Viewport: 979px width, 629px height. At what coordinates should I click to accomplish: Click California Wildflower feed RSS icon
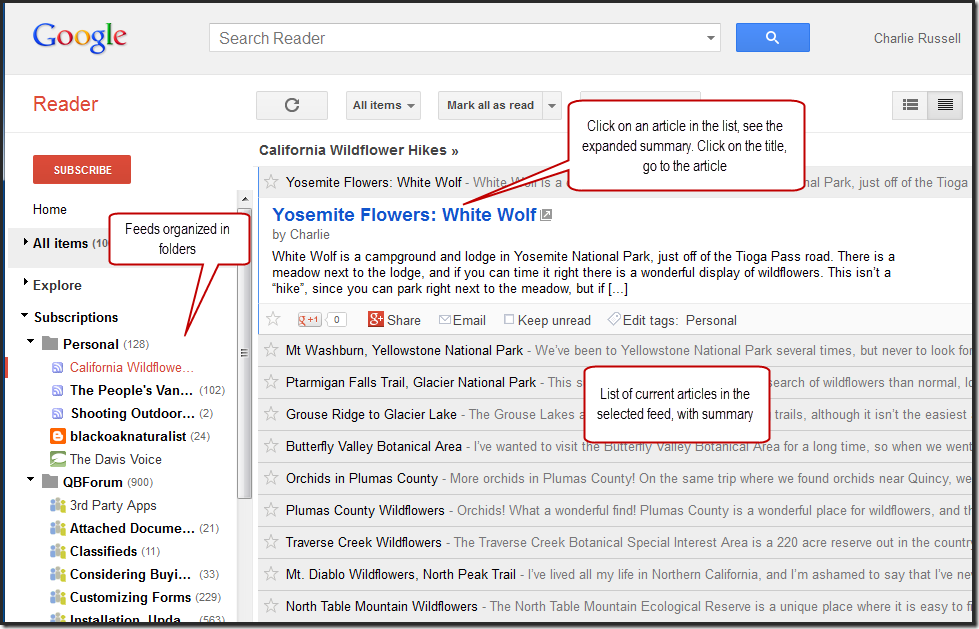[x=57, y=367]
